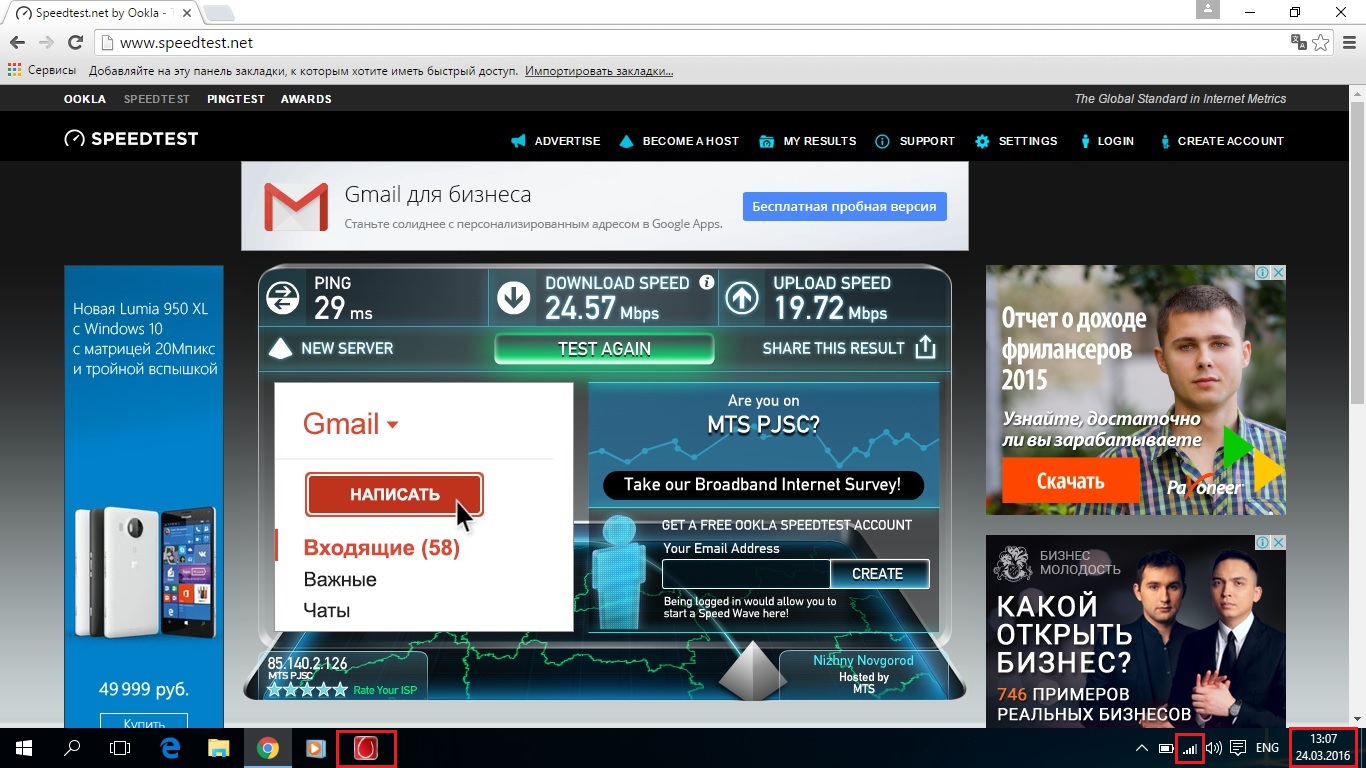Open the Chrome profile user icon

tap(1210, 10)
